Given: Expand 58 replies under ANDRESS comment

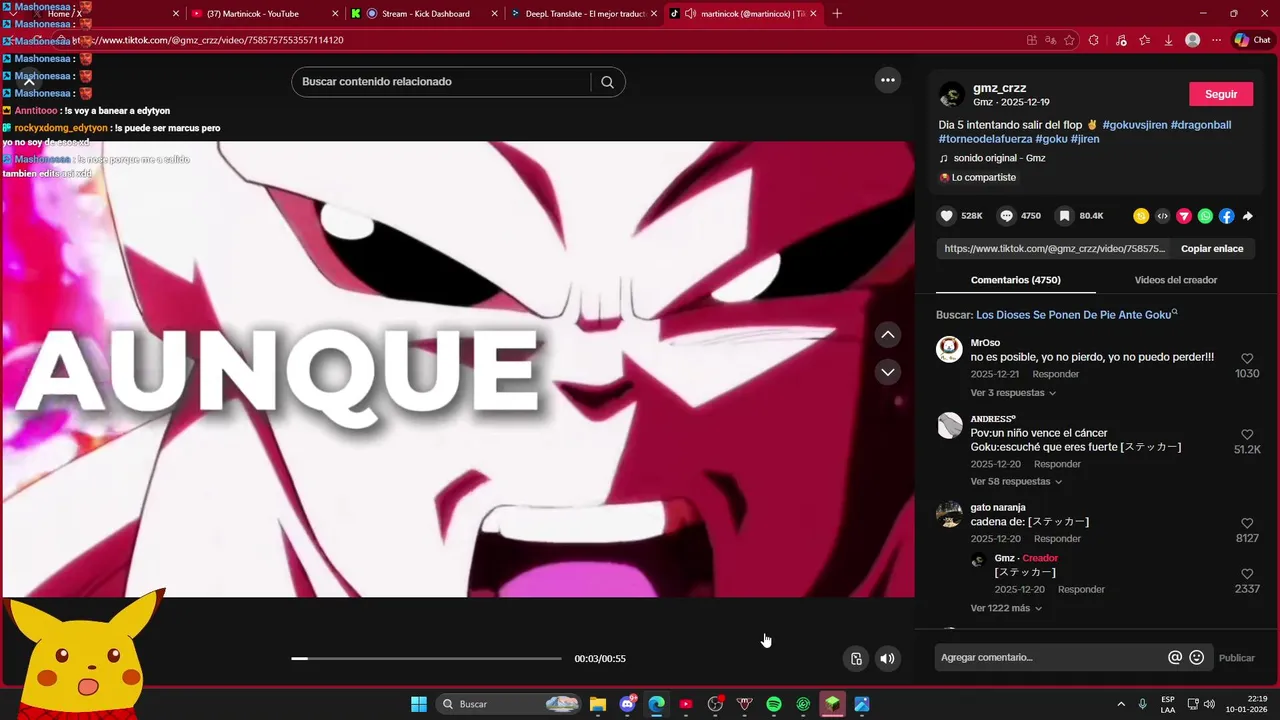Looking at the screenshot, I should [1016, 481].
